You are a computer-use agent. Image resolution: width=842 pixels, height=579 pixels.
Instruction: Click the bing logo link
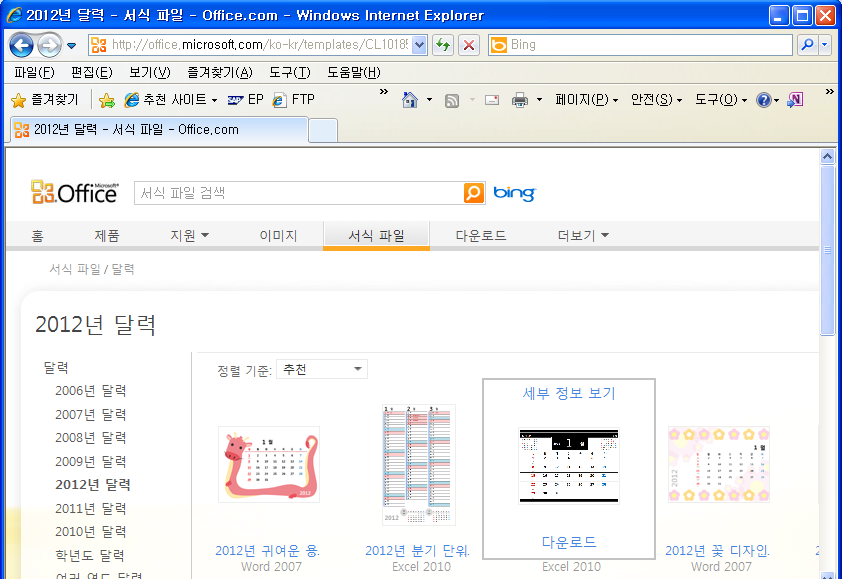click(x=514, y=193)
